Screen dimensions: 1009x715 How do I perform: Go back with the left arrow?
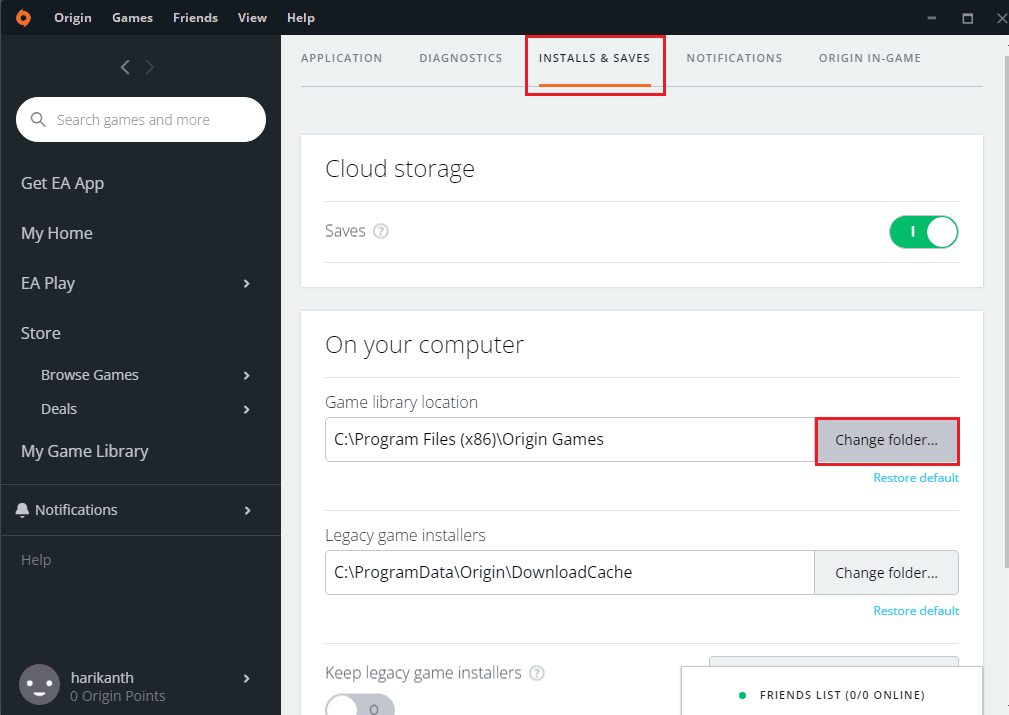[125, 66]
